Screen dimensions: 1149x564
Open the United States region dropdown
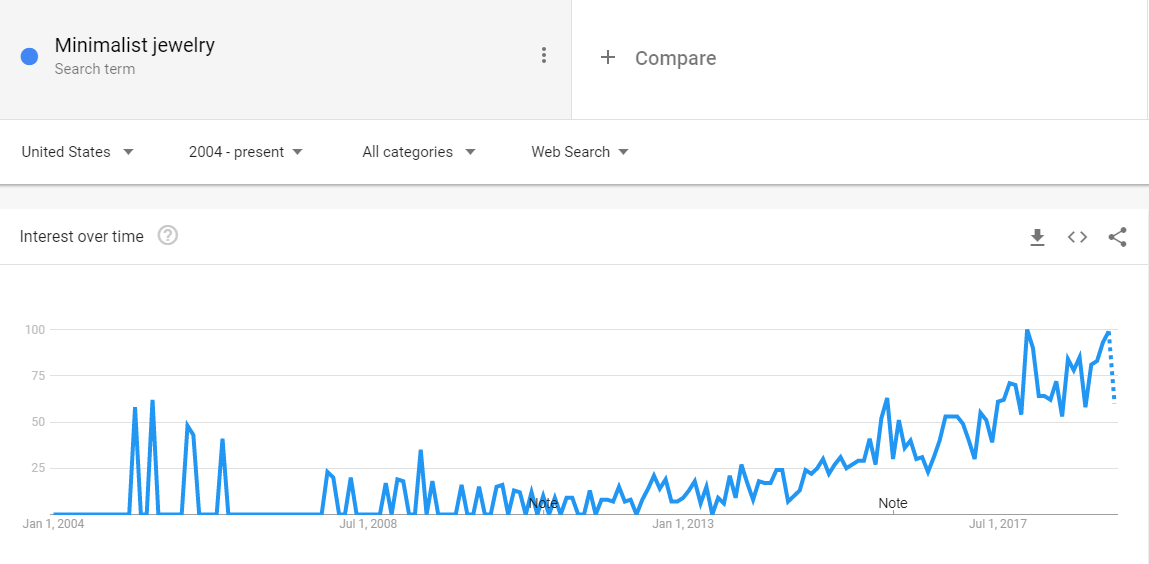78,152
